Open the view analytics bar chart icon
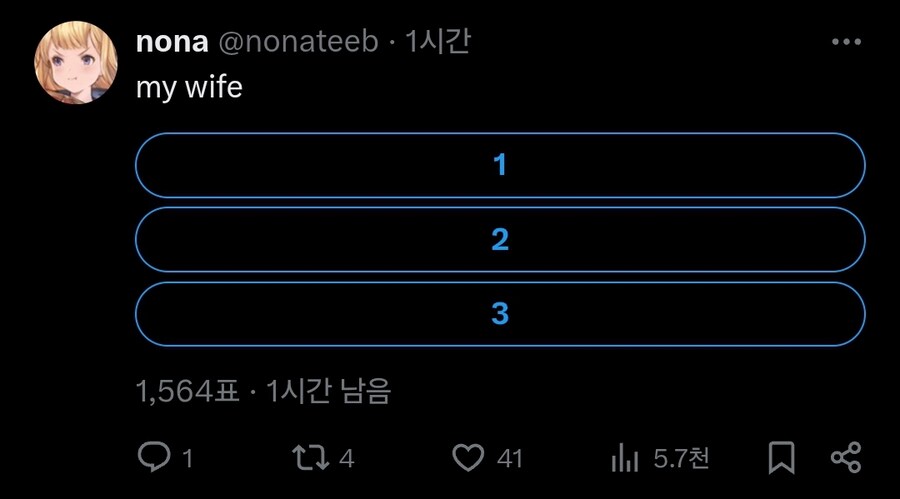 pyautogui.click(x=625, y=459)
